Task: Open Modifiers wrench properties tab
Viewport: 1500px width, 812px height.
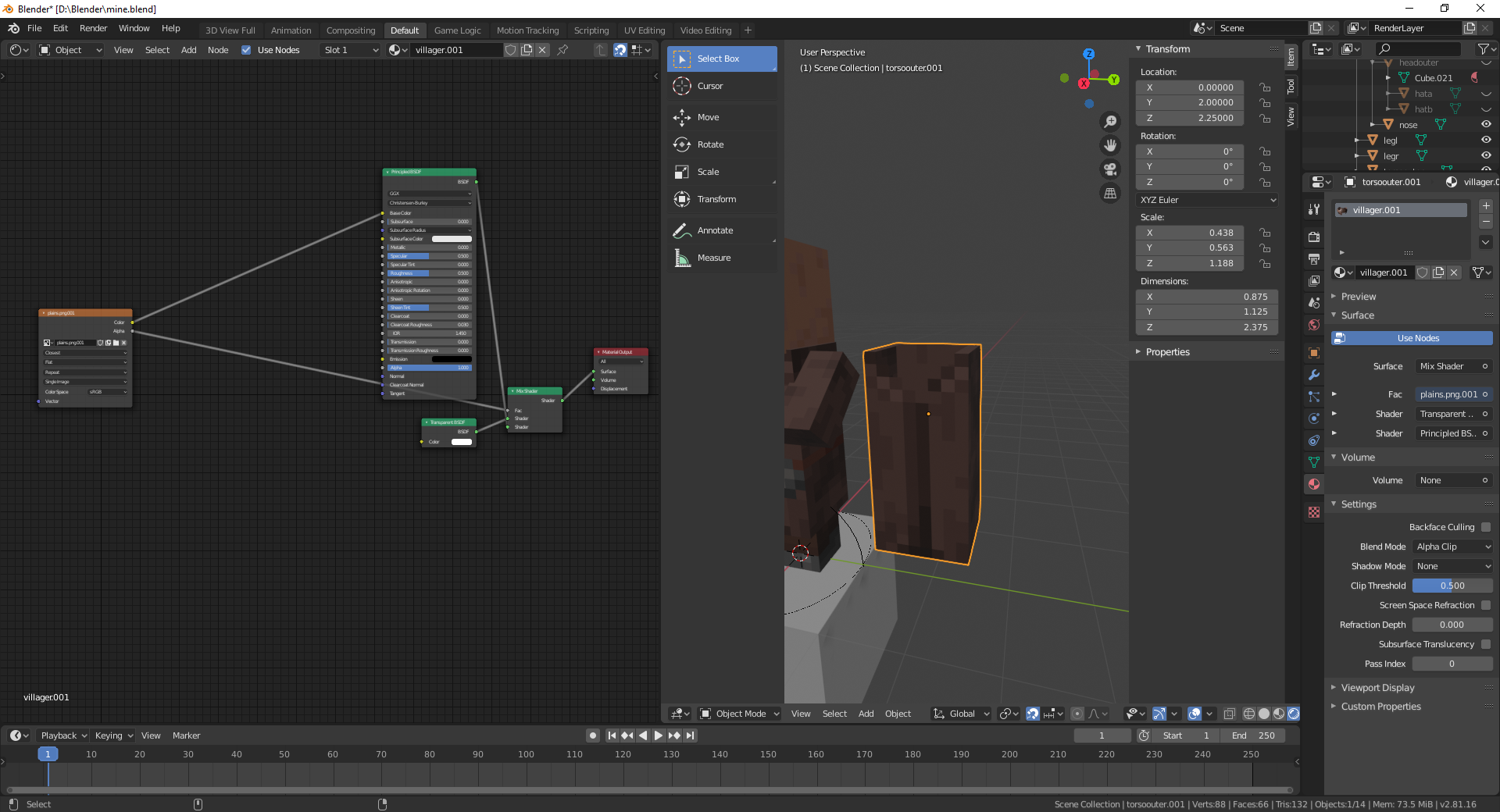Action: coord(1314,375)
